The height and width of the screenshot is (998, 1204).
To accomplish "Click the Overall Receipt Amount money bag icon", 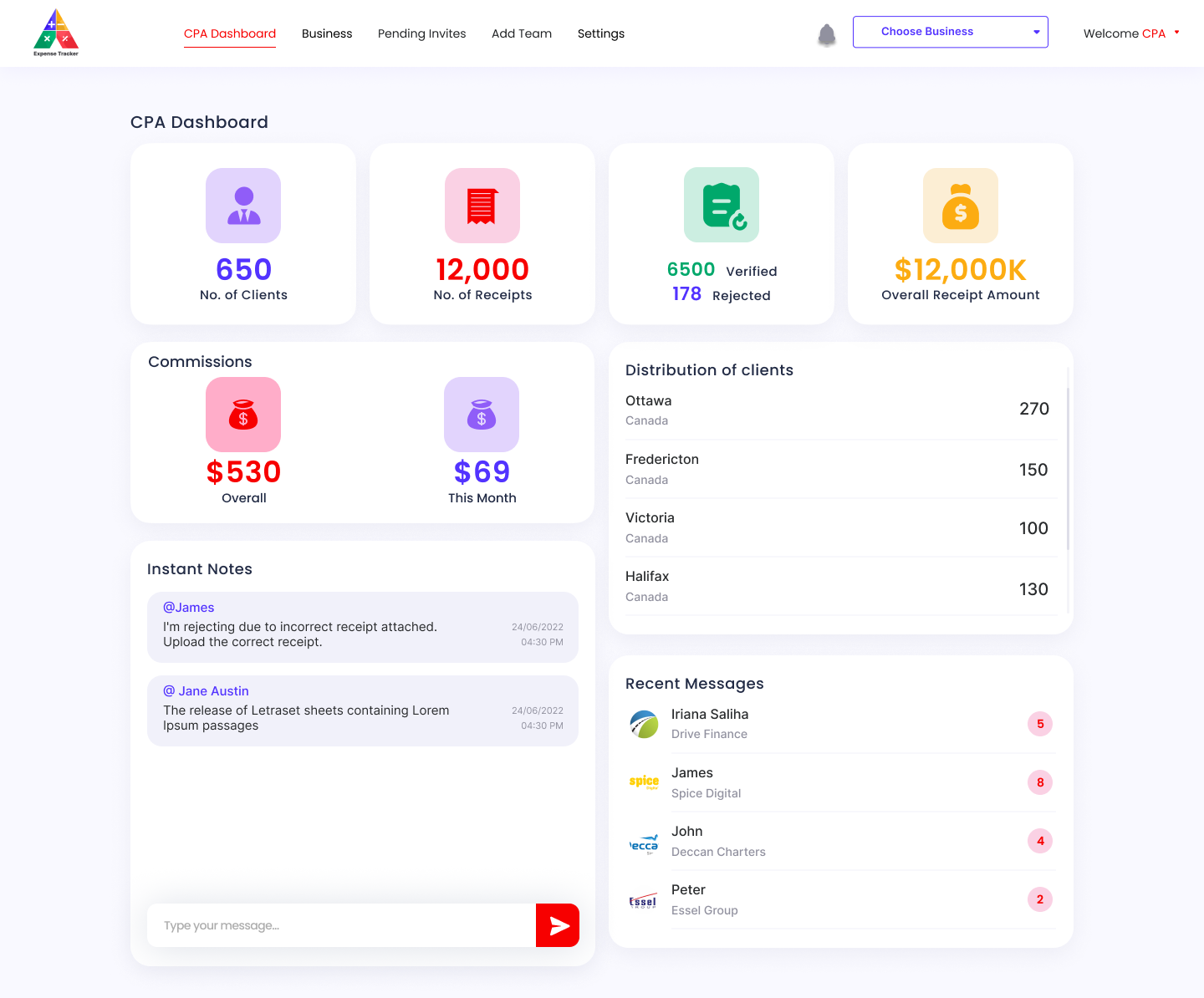I will pyautogui.click(x=960, y=206).
